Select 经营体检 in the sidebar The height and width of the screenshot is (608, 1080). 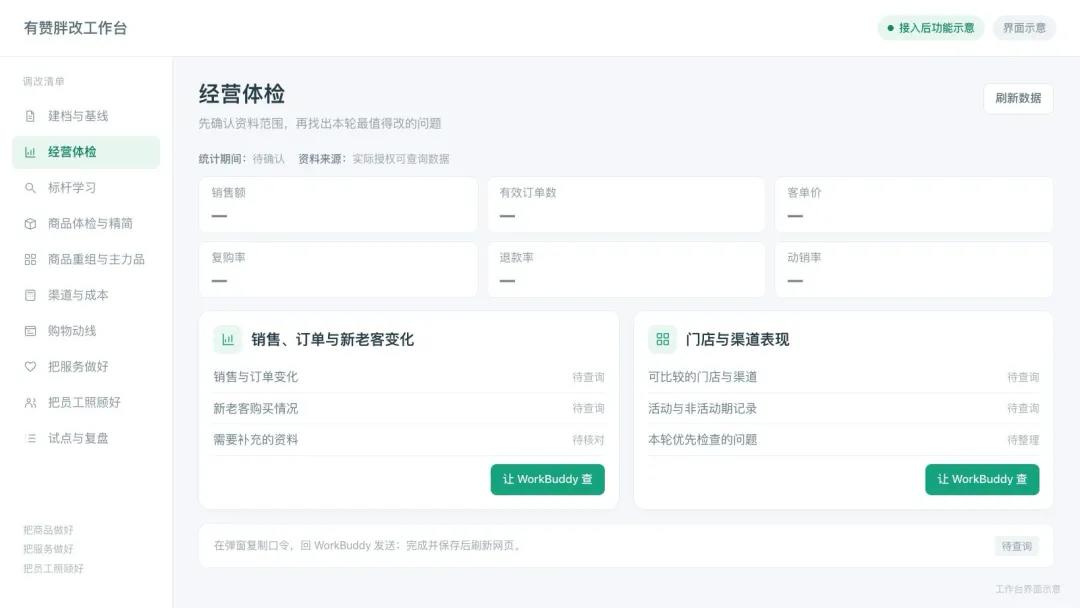86,152
